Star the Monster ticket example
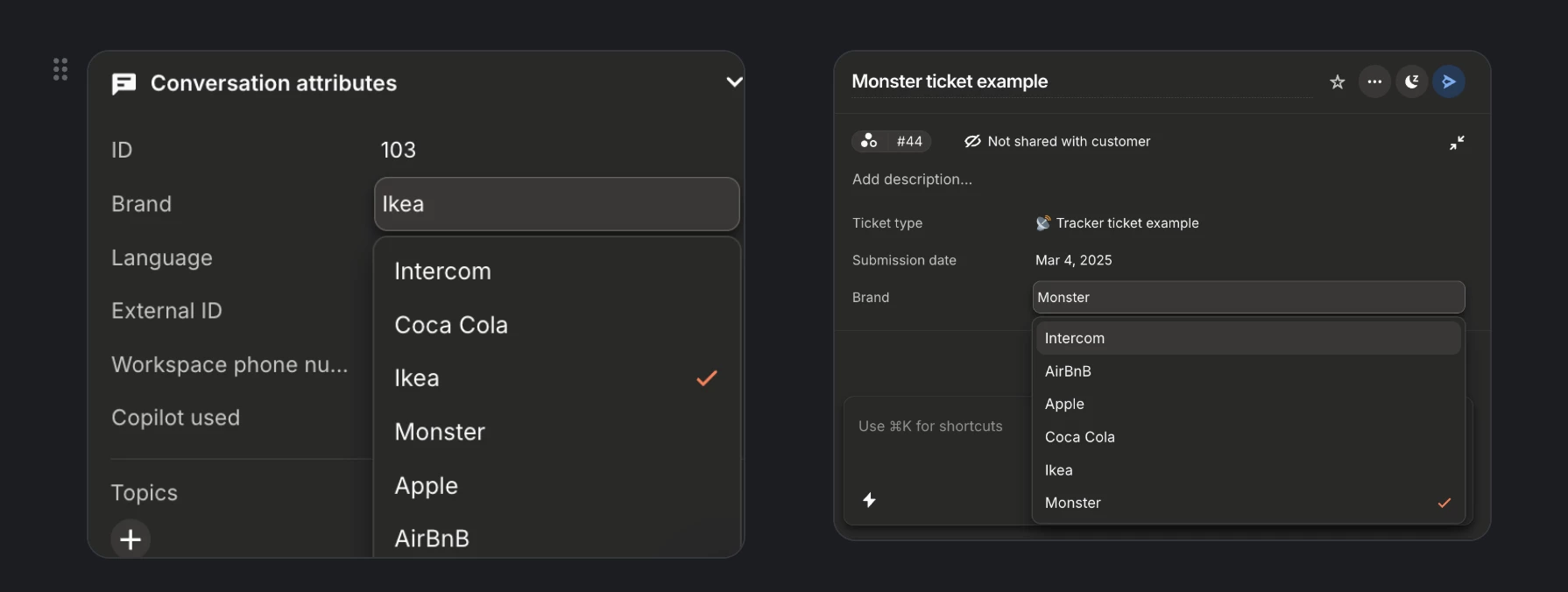This screenshot has height=592, width=1568. pos(1337,81)
